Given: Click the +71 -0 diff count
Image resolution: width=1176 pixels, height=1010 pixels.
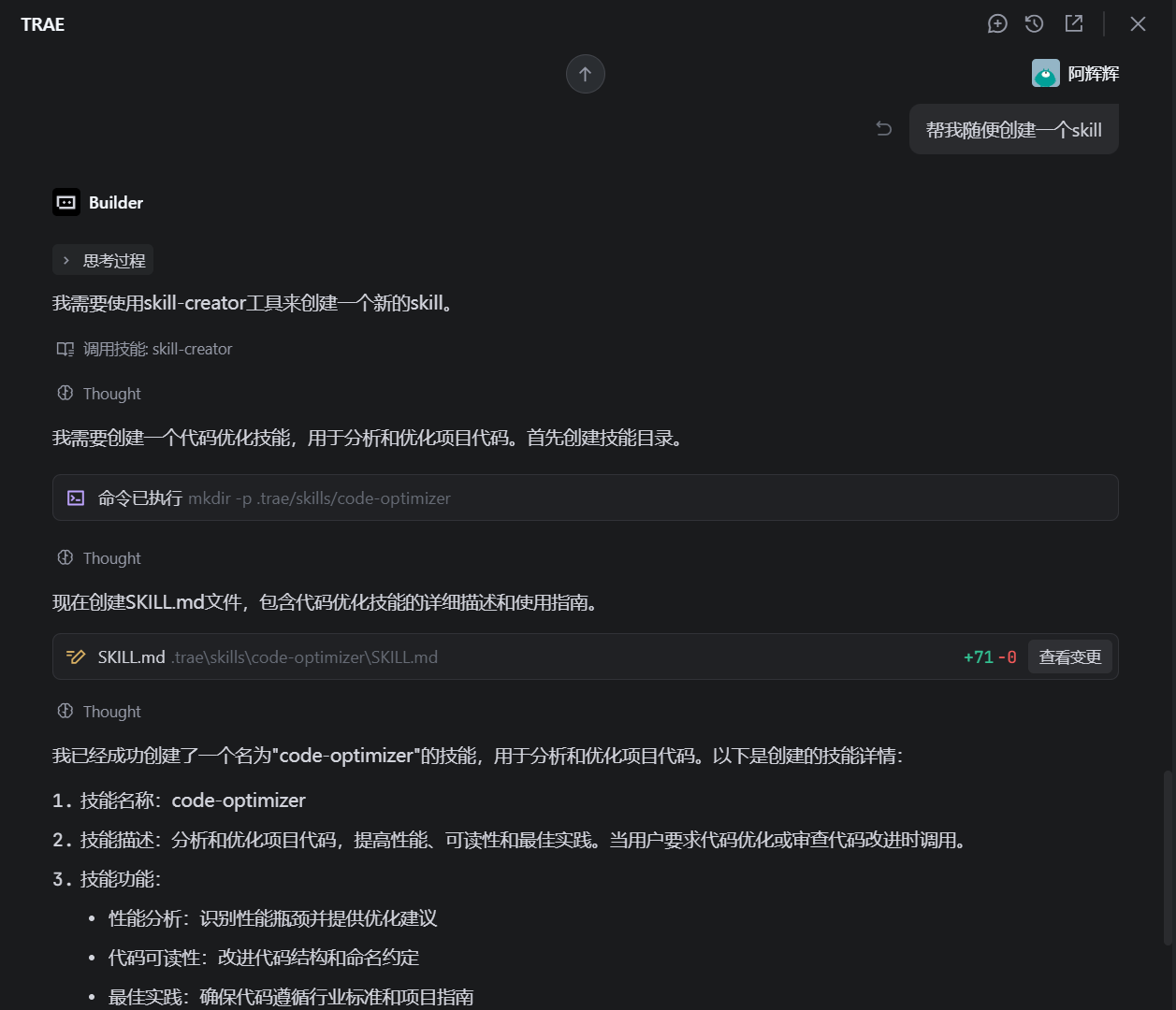Looking at the screenshot, I should 990,657.
